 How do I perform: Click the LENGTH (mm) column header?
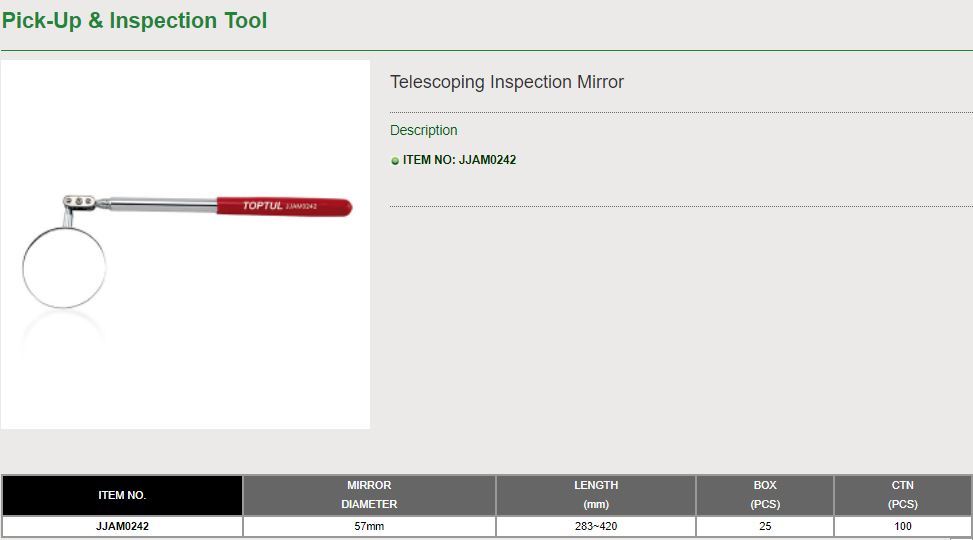point(596,495)
